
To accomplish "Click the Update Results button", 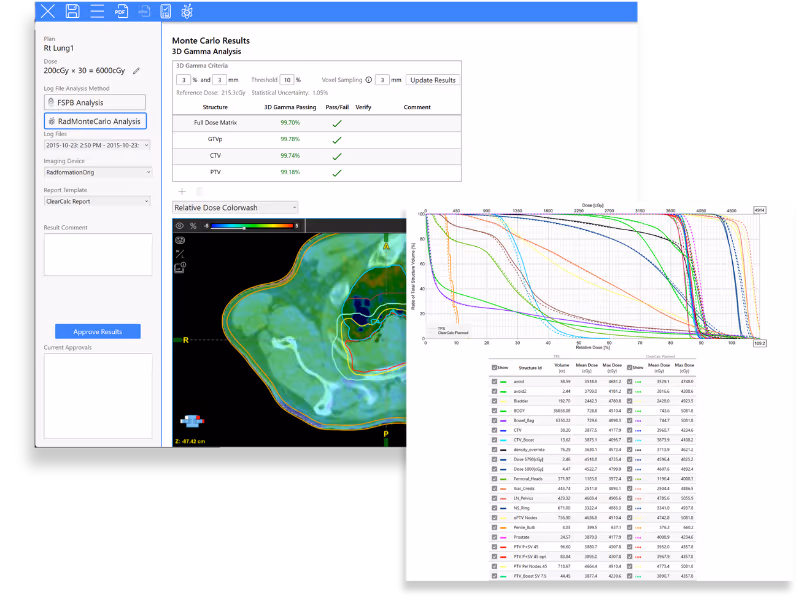I will tap(433, 80).
